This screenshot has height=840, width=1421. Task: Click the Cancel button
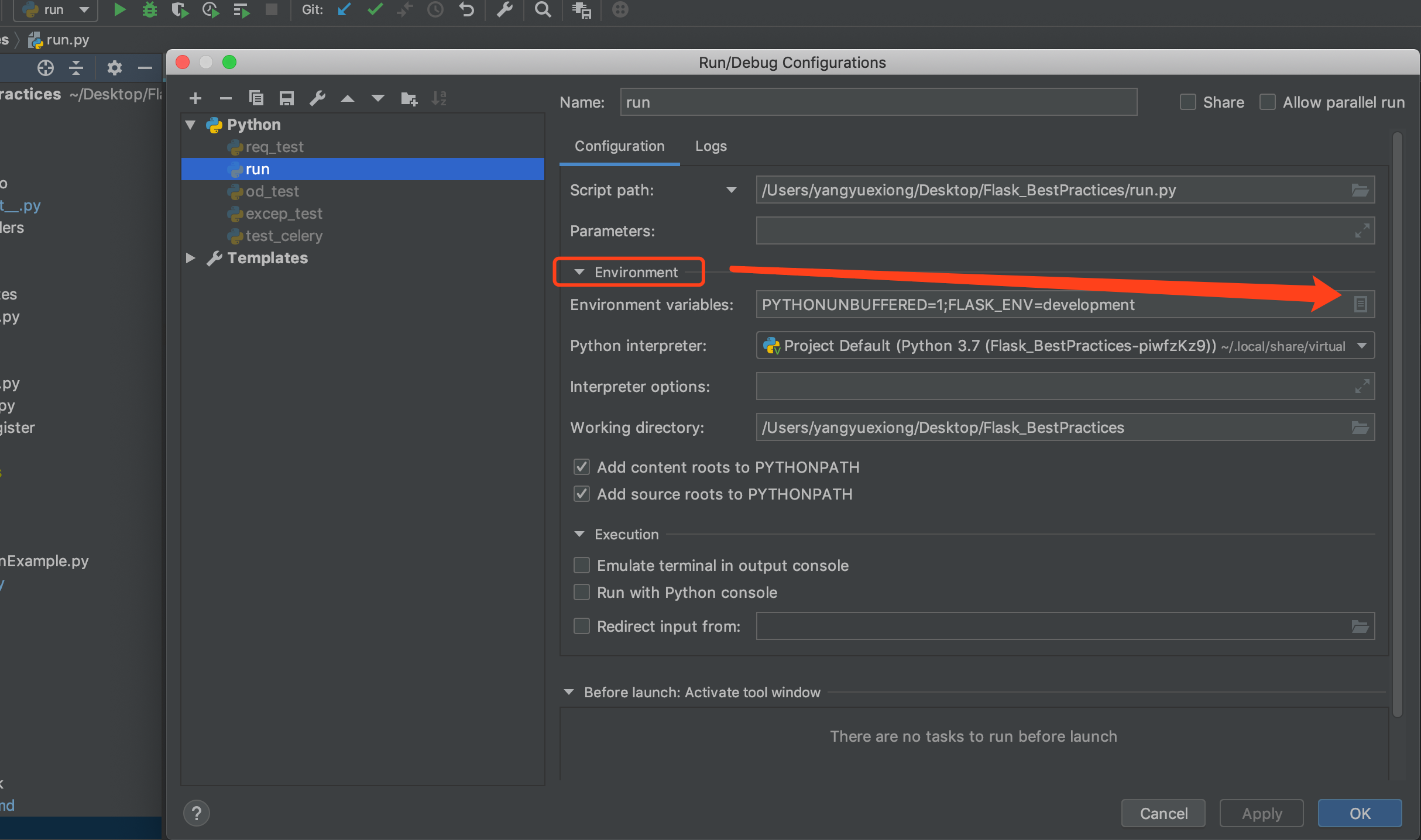pos(1163,813)
